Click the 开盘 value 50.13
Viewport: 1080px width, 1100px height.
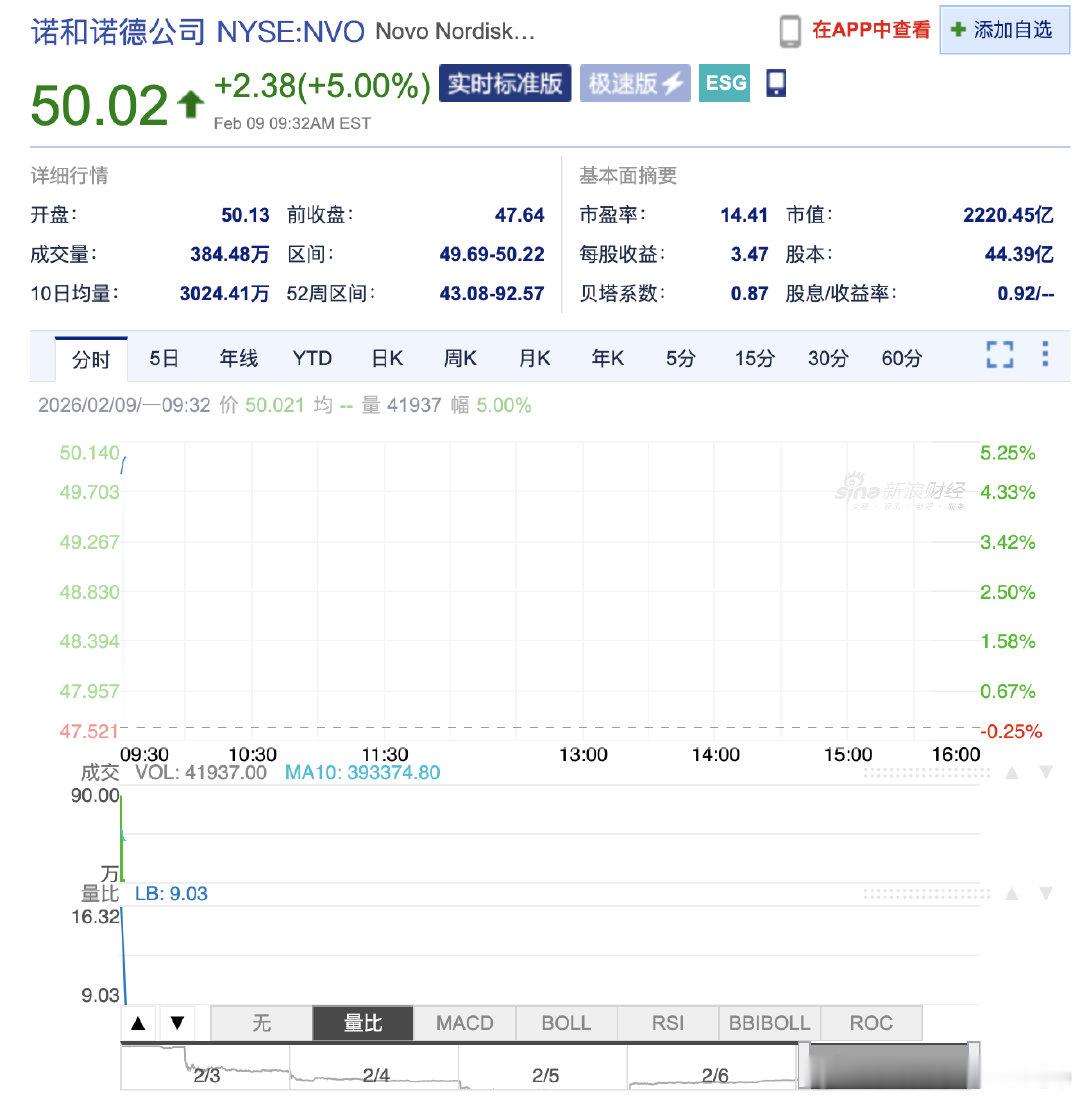(x=245, y=215)
